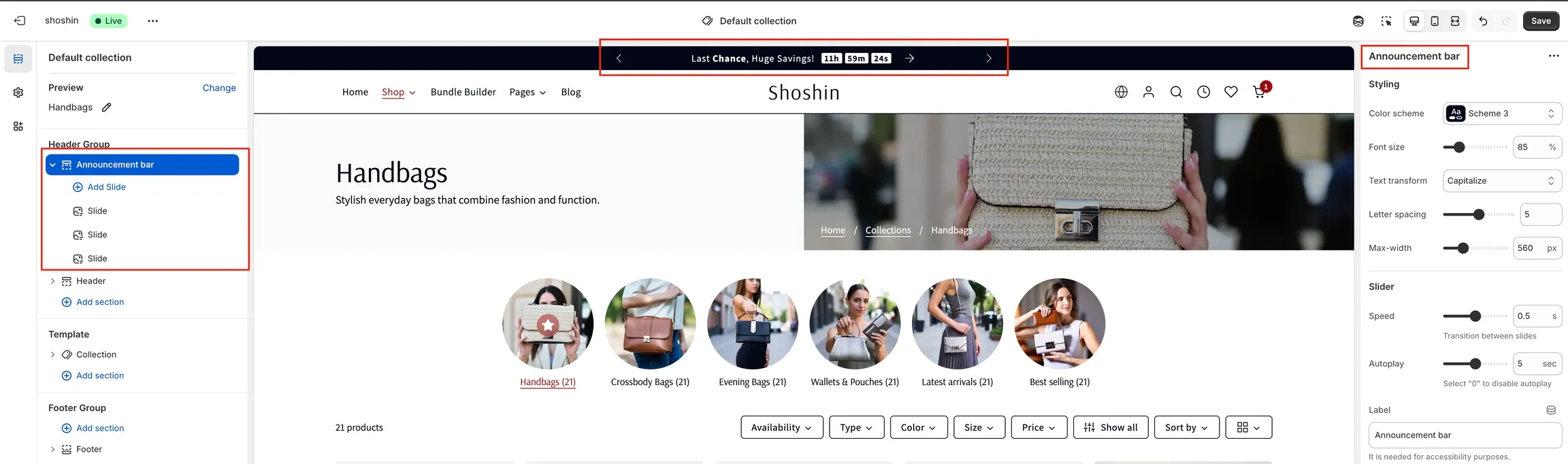Viewport: 1568px width, 464px height.
Task: Click the pencil icon next to Handbags
Action: pos(106,107)
